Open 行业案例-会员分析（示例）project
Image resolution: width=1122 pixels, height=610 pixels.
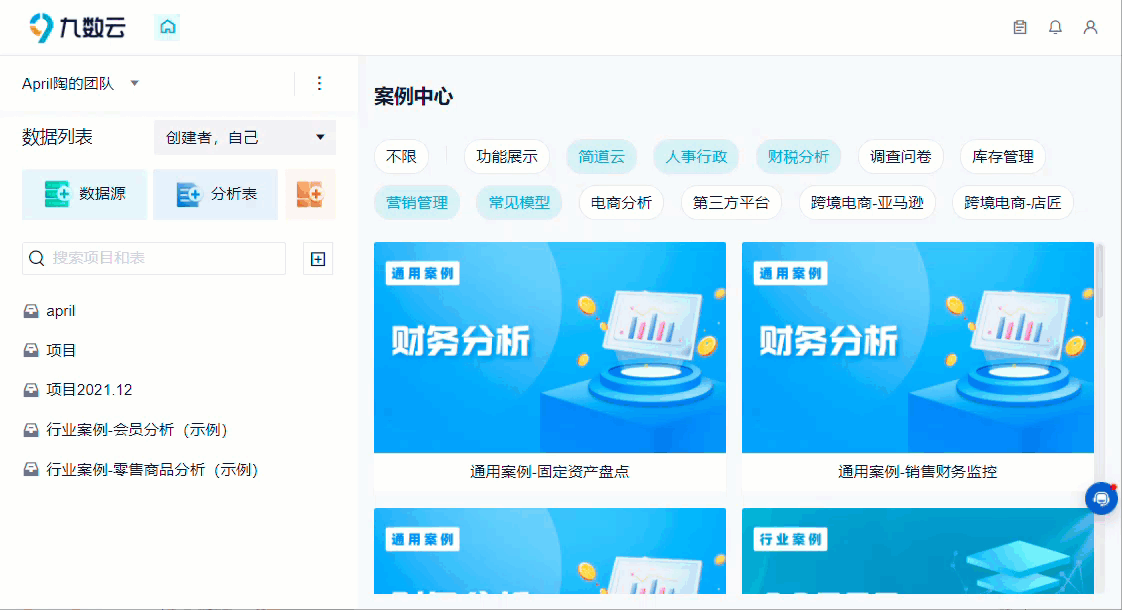click(x=137, y=430)
